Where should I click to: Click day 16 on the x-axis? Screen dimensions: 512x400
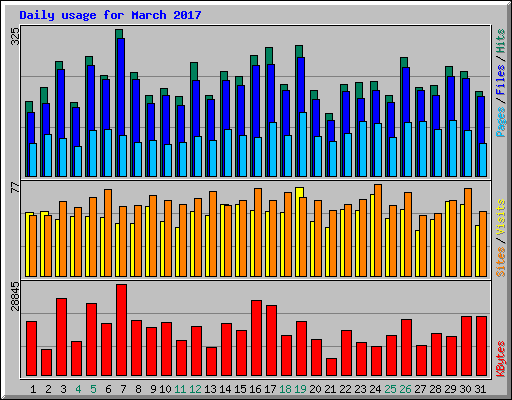255,389
